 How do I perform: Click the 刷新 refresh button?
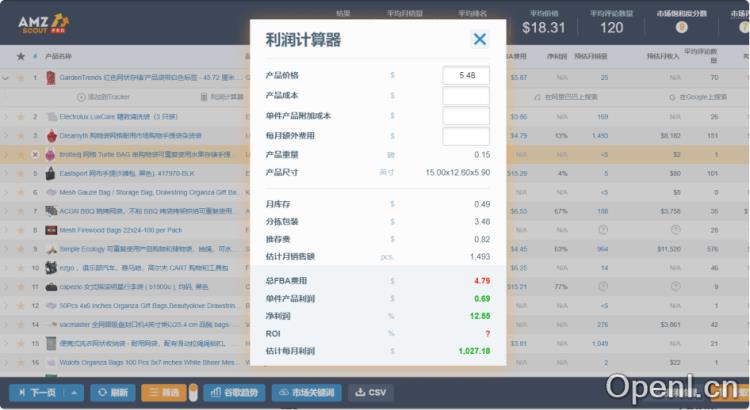(112, 392)
